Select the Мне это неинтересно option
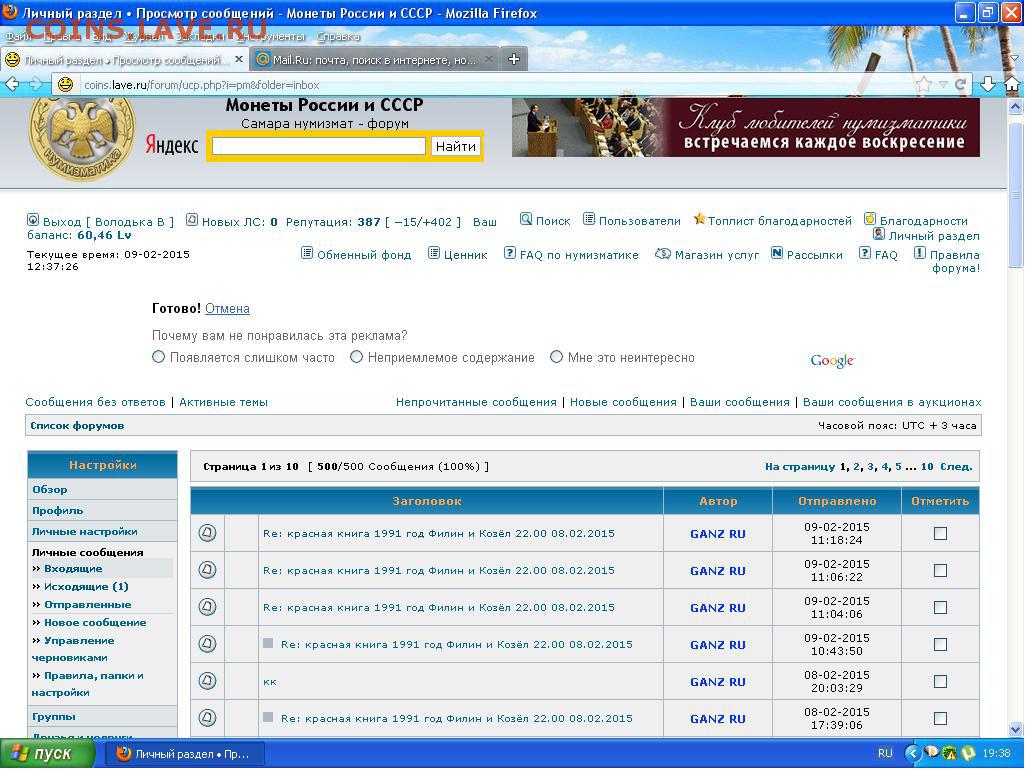Viewport: 1035px width, 780px height. pyautogui.click(x=556, y=357)
